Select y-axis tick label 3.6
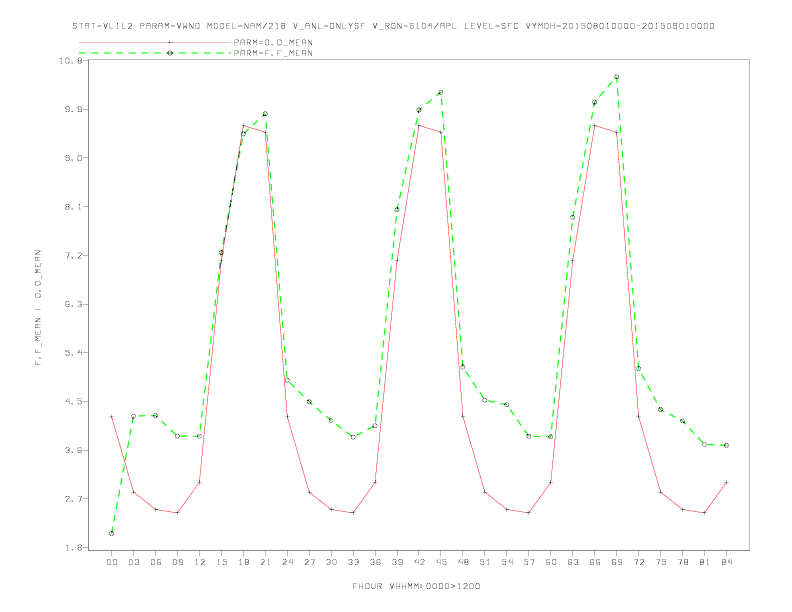Image resolution: width=792 pixels, height=612 pixels. pyautogui.click(x=74, y=450)
